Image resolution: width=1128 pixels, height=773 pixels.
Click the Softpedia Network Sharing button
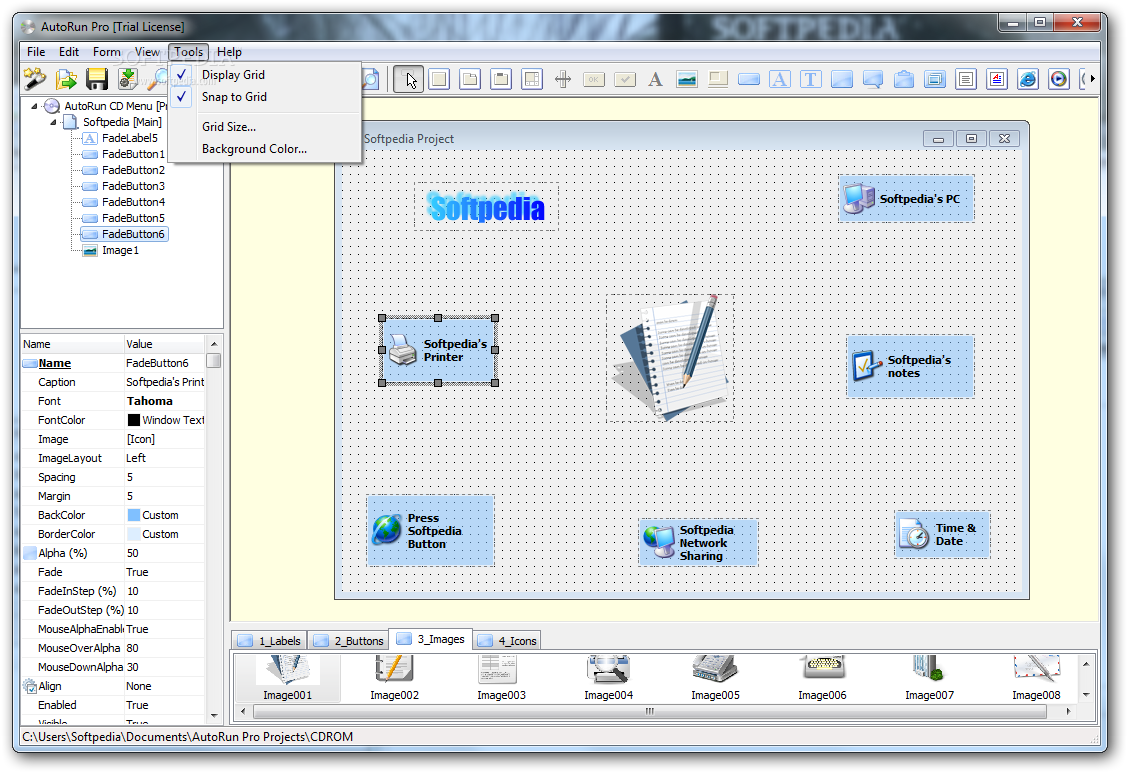tap(698, 543)
